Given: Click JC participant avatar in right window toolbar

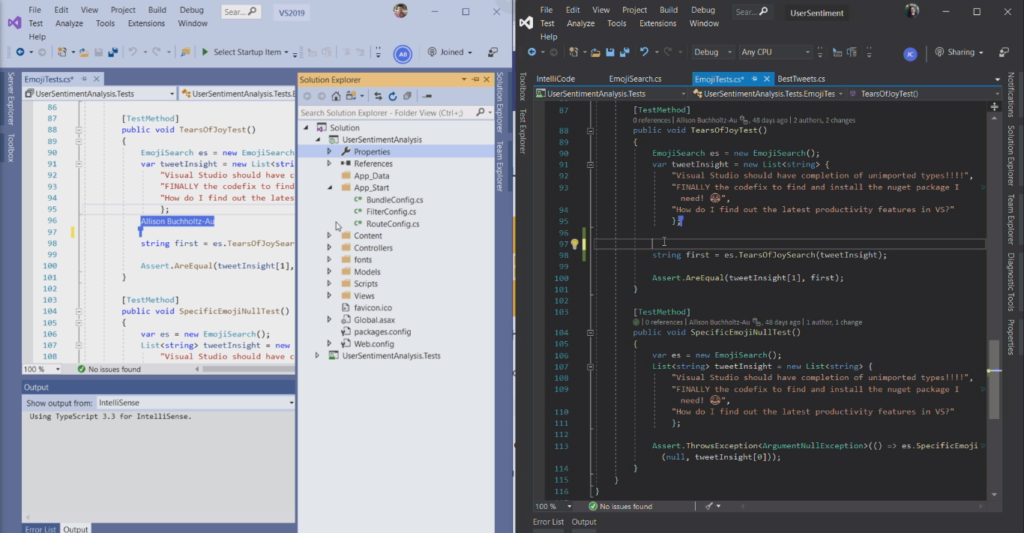Looking at the screenshot, I should pos(910,54).
